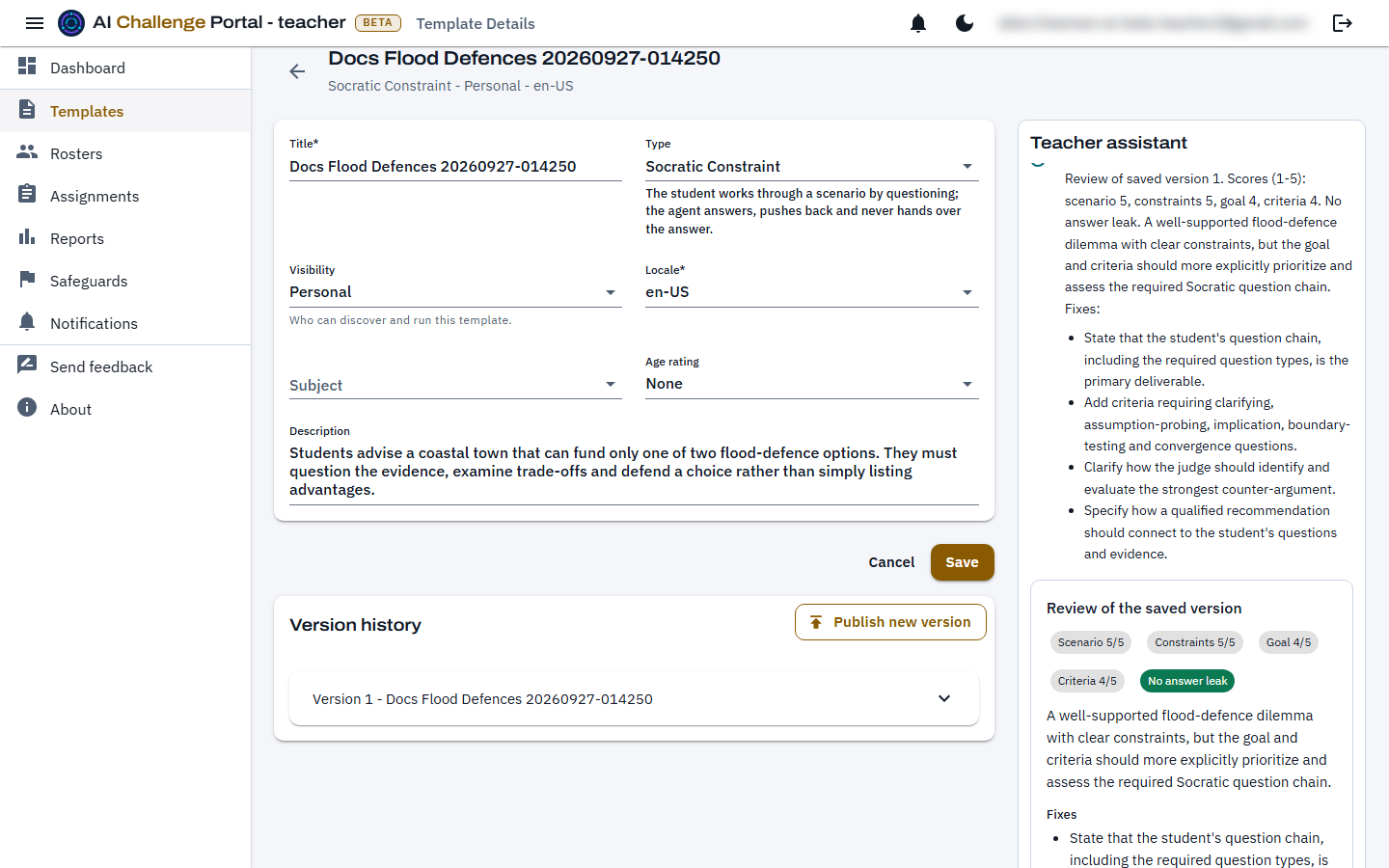
Task: Edit the Title text field
Action: pyautogui.click(x=455, y=167)
